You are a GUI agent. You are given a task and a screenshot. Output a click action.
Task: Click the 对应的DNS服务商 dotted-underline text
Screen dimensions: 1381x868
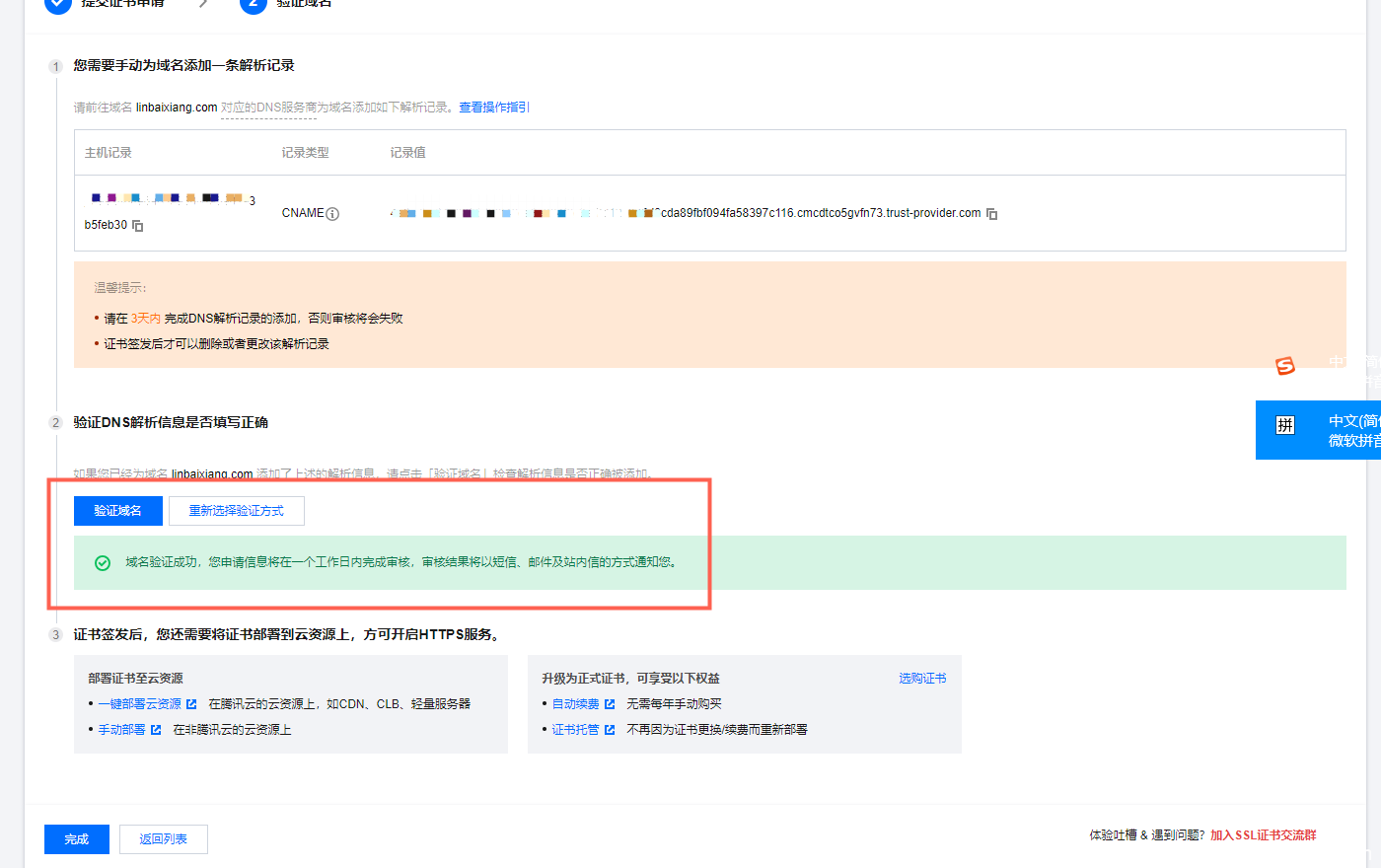[x=268, y=108]
